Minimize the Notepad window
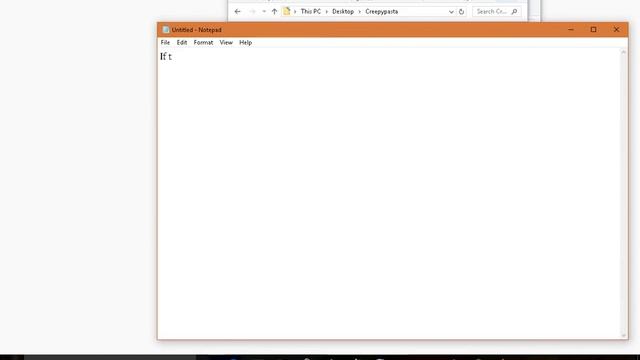The image size is (640, 360). (x=571, y=29)
